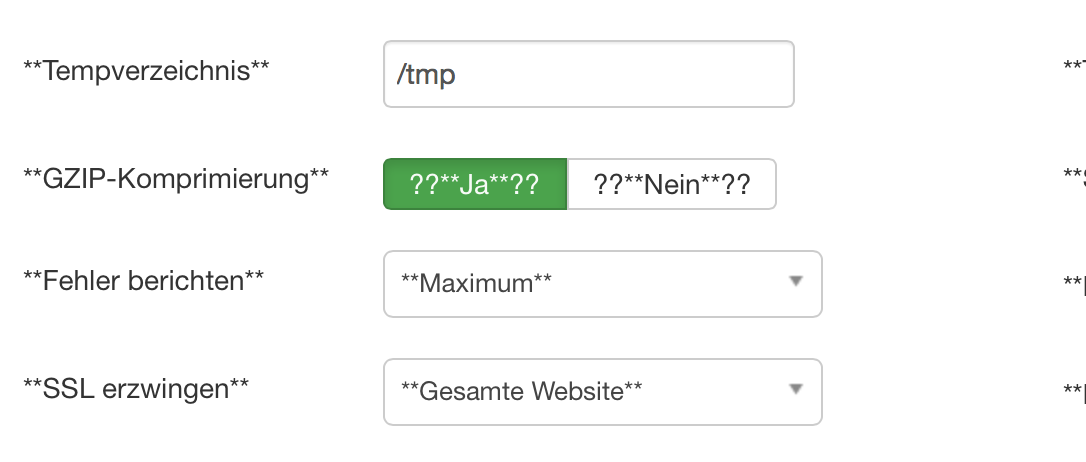Click the cut-off label right of SSL dropdown
This screenshot has width=1086, height=462.
pyautogui.click(x=1075, y=390)
